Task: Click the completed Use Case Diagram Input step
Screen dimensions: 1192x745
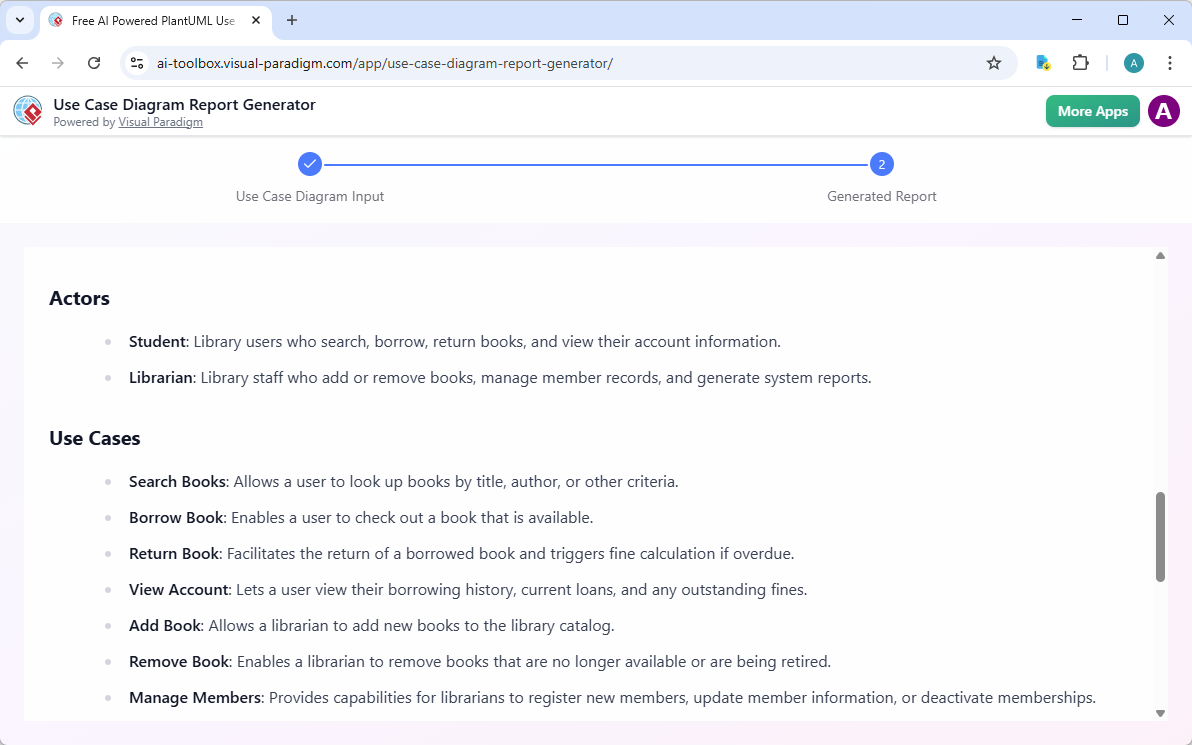Action: (310, 163)
